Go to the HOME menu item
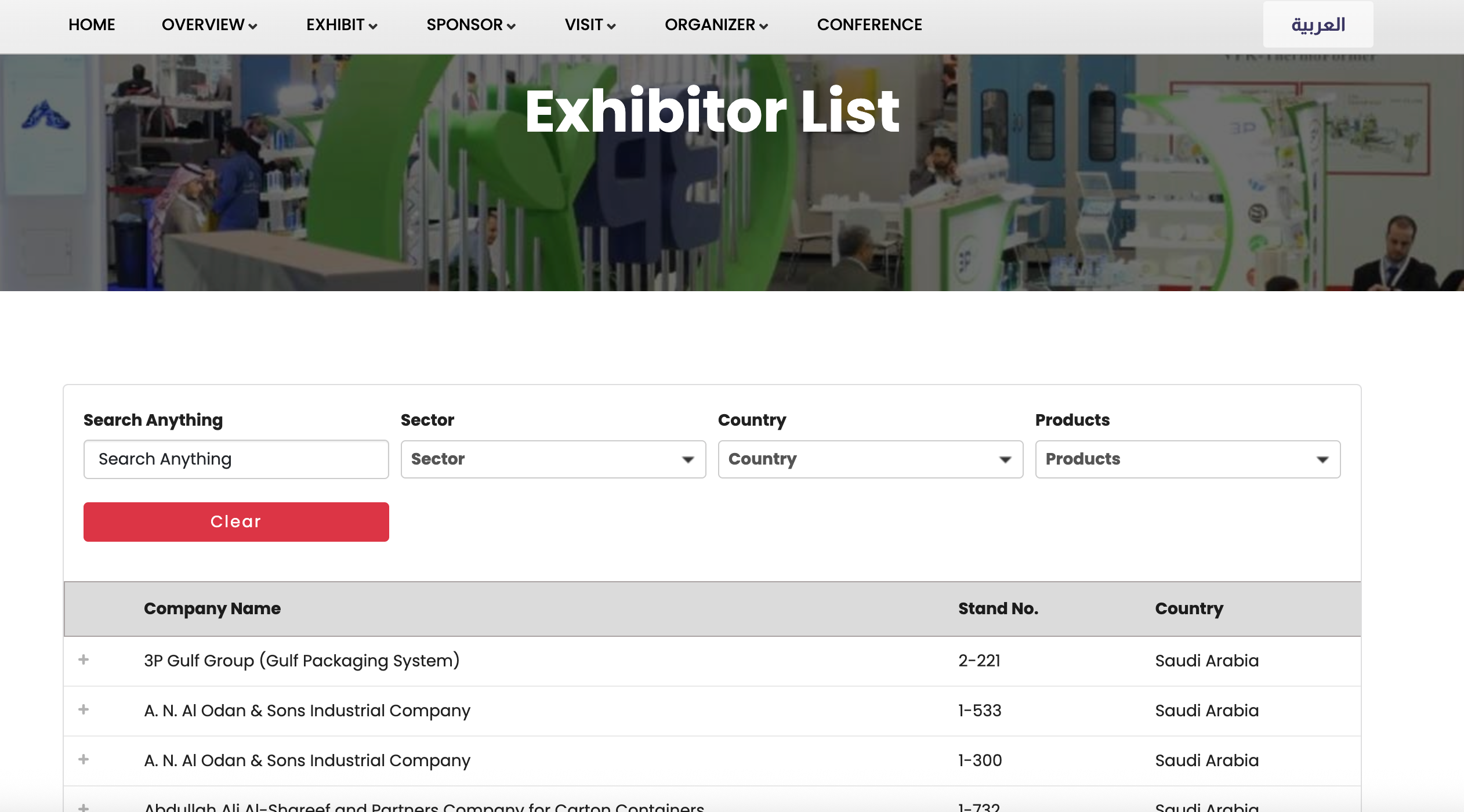Viewport: 1464px width, 812px height. coord(92,25)
